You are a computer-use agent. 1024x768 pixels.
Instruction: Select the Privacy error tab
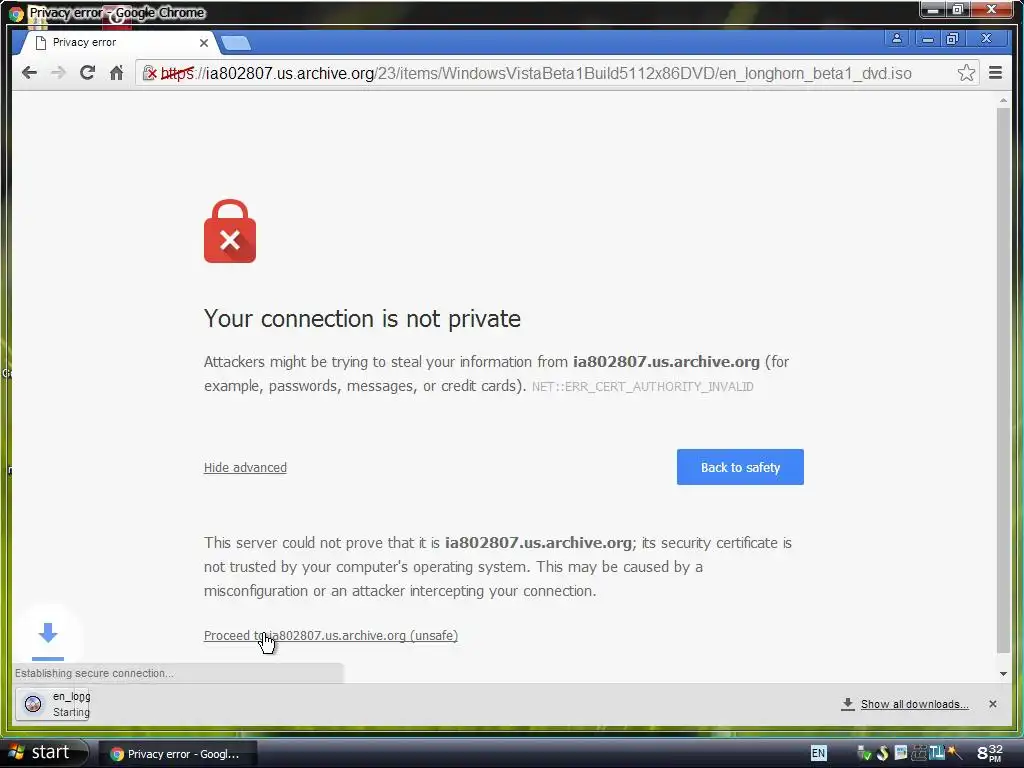coord(118,42)
